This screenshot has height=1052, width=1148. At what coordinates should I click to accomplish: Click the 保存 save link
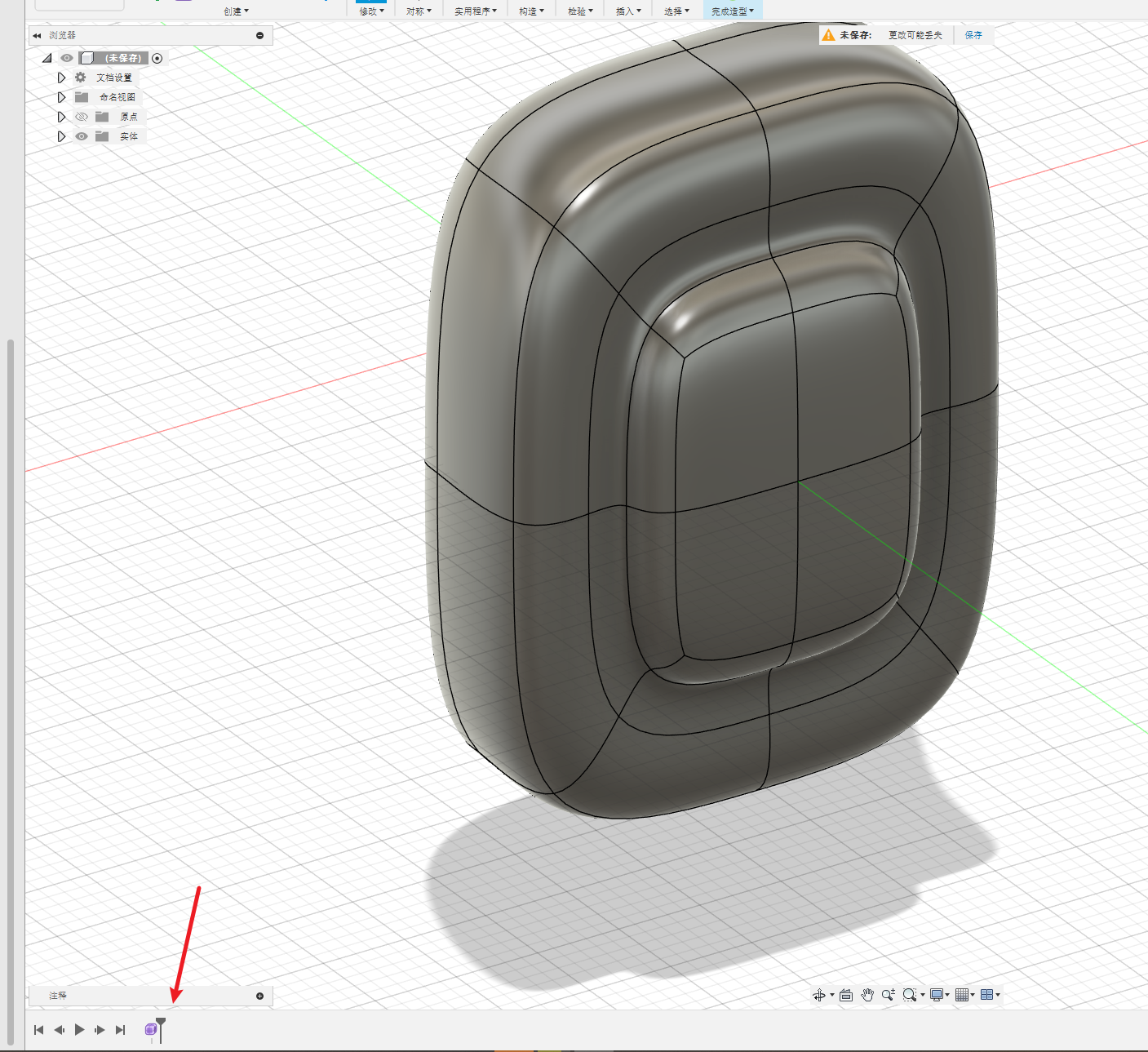click(973, 35)
